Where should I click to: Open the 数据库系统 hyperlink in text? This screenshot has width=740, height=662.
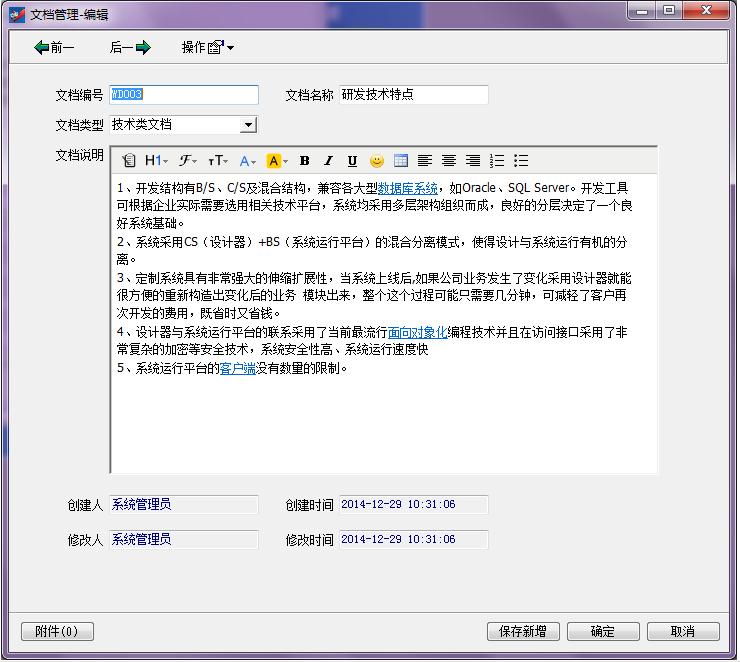coord(408,188)
